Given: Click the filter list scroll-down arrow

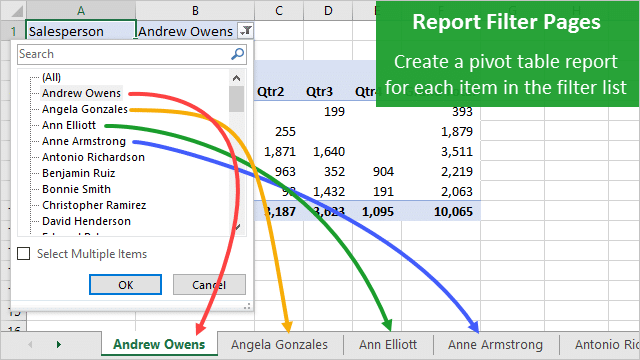Looking at the screenshot, I should click(238, 227).
